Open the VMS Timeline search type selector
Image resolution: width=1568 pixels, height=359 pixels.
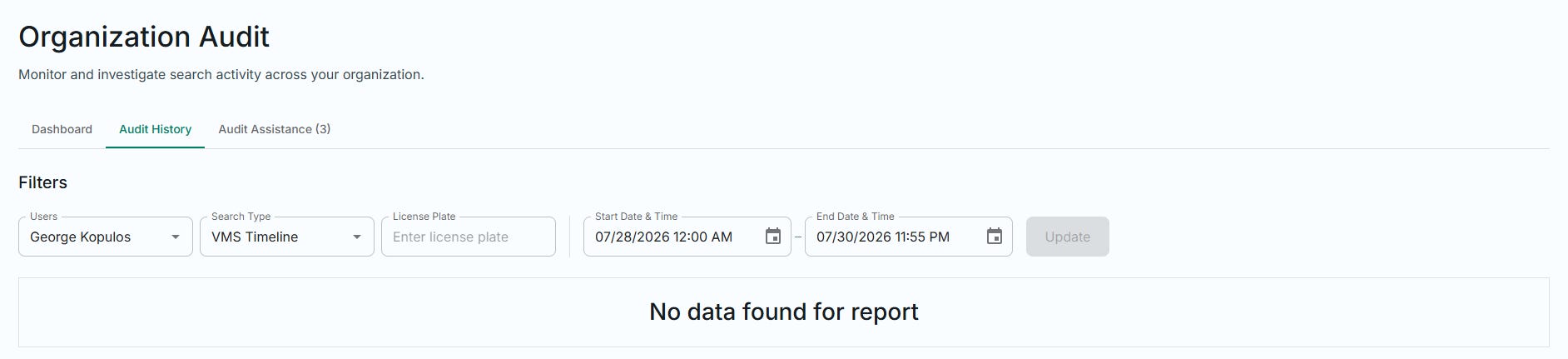(x=287, y=237)
